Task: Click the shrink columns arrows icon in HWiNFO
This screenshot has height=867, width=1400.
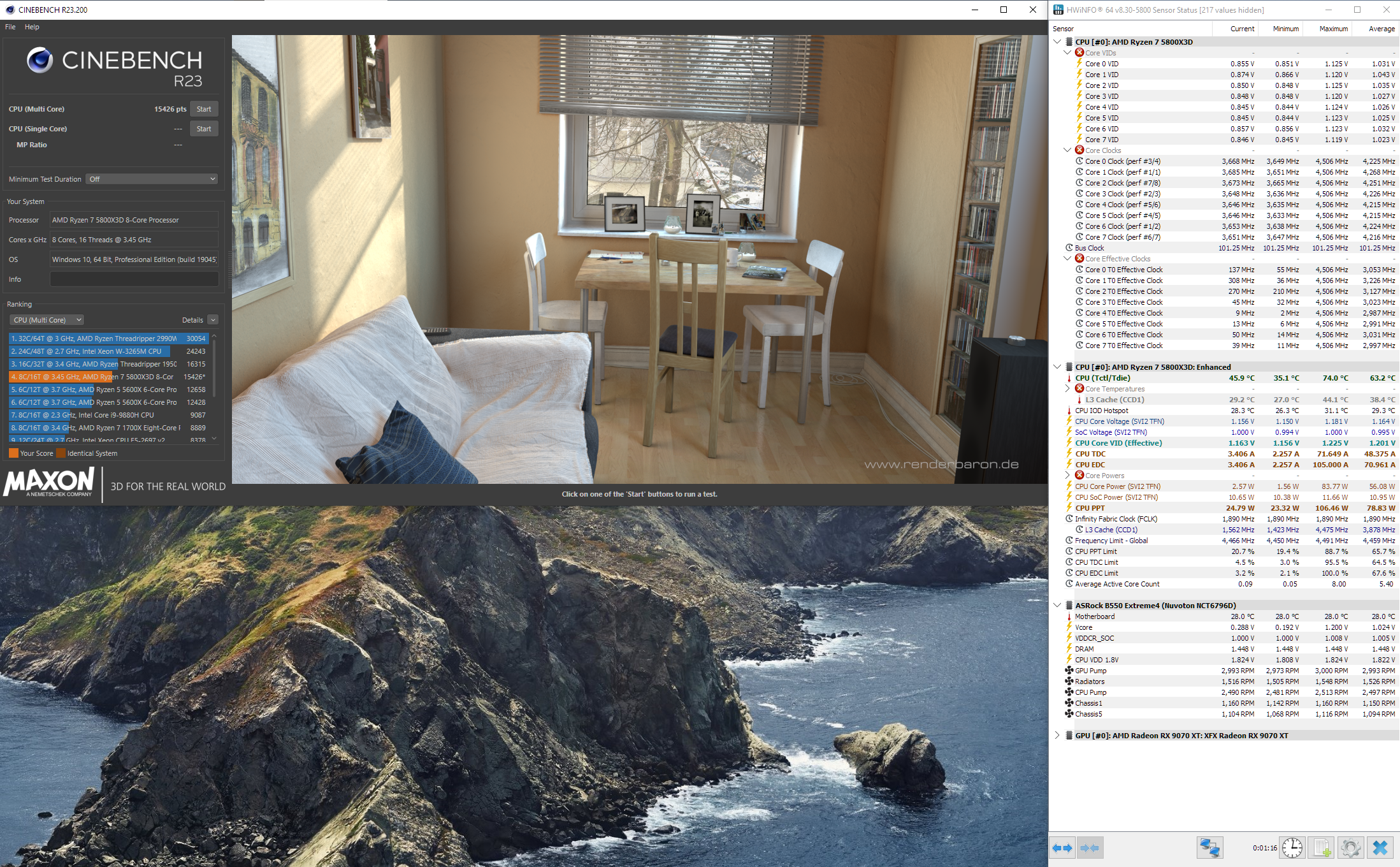Action: 1090,848
